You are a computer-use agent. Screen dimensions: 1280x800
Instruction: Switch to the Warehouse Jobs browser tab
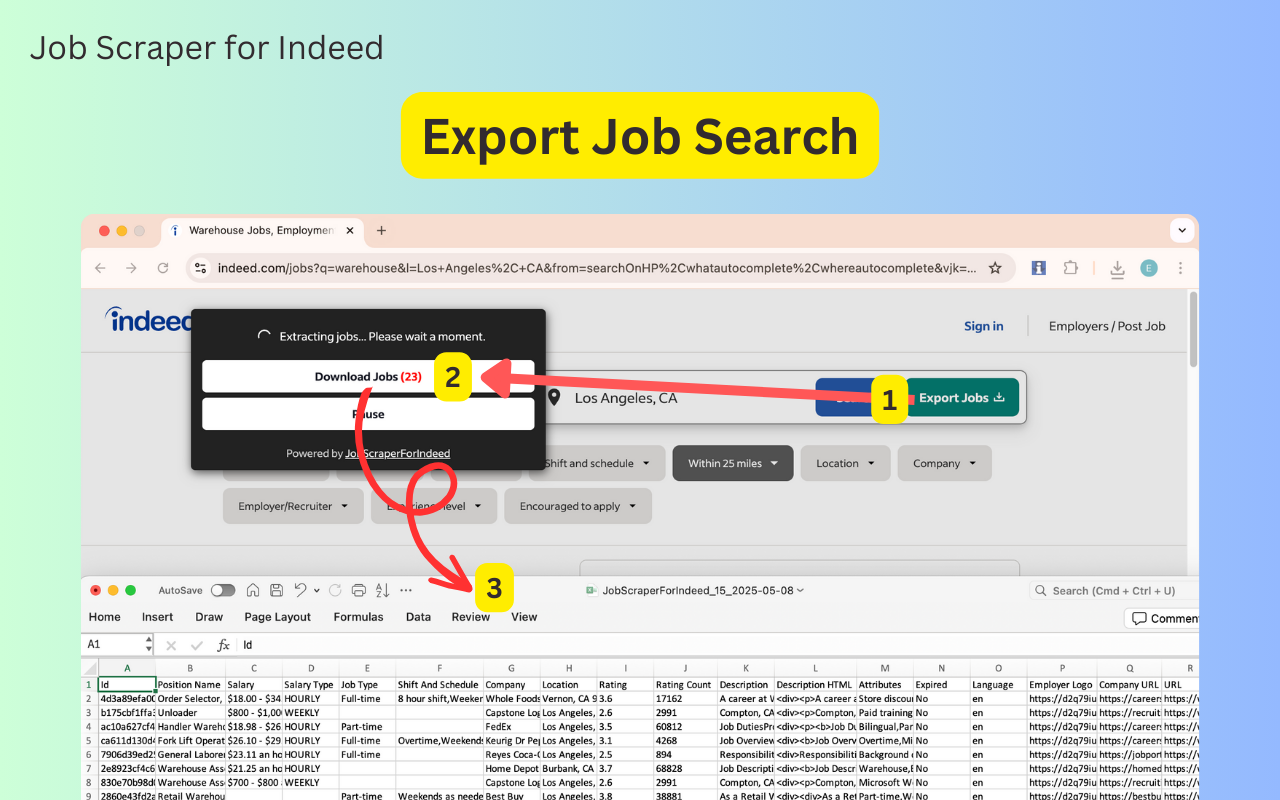(x=263, y=230)
